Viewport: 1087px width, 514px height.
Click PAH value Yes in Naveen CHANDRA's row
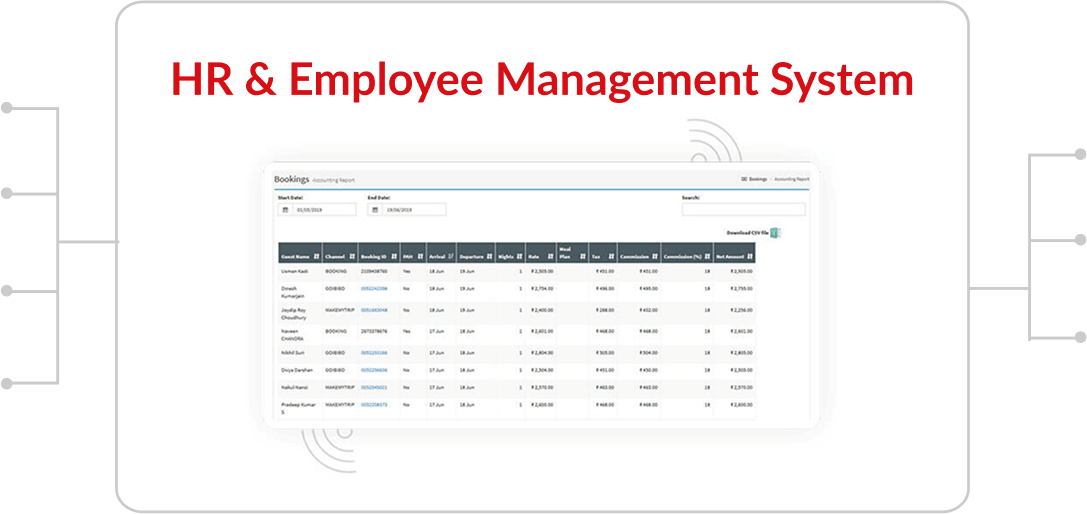click(407, 332)
